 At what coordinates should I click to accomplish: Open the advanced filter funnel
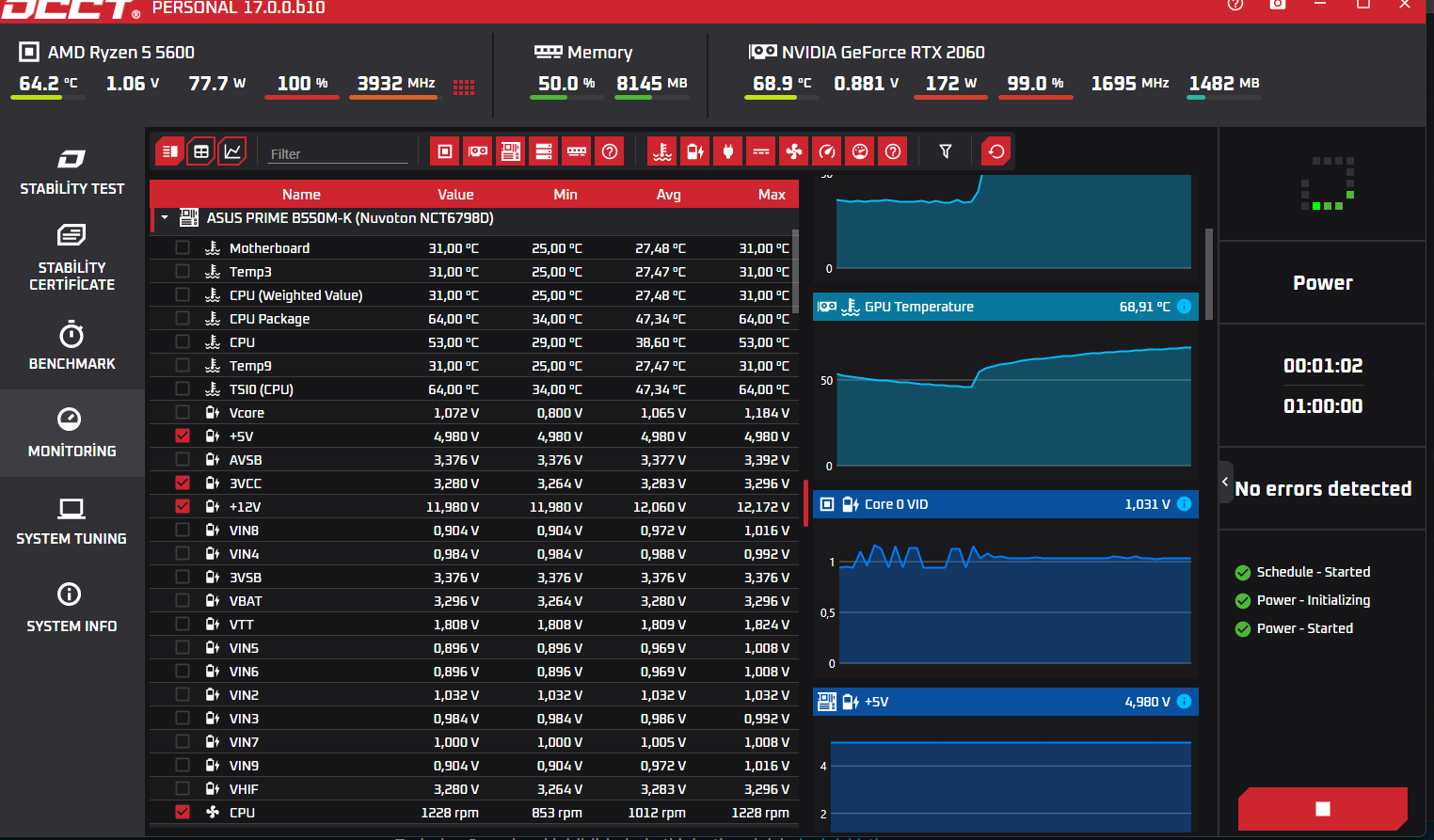(x=946, y=151)
